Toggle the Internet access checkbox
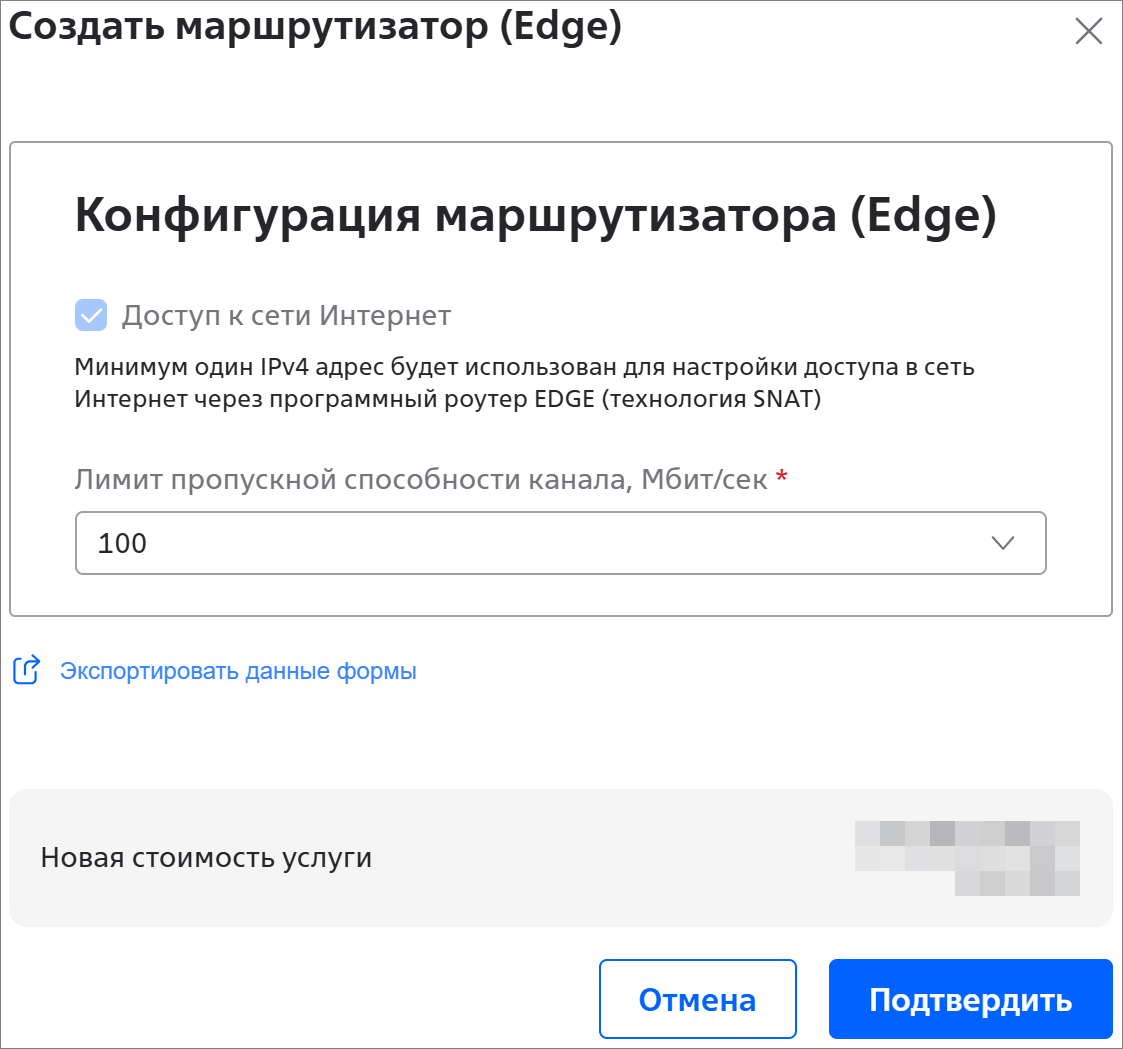This screenshot has height=1049, width=1123. 91,316
